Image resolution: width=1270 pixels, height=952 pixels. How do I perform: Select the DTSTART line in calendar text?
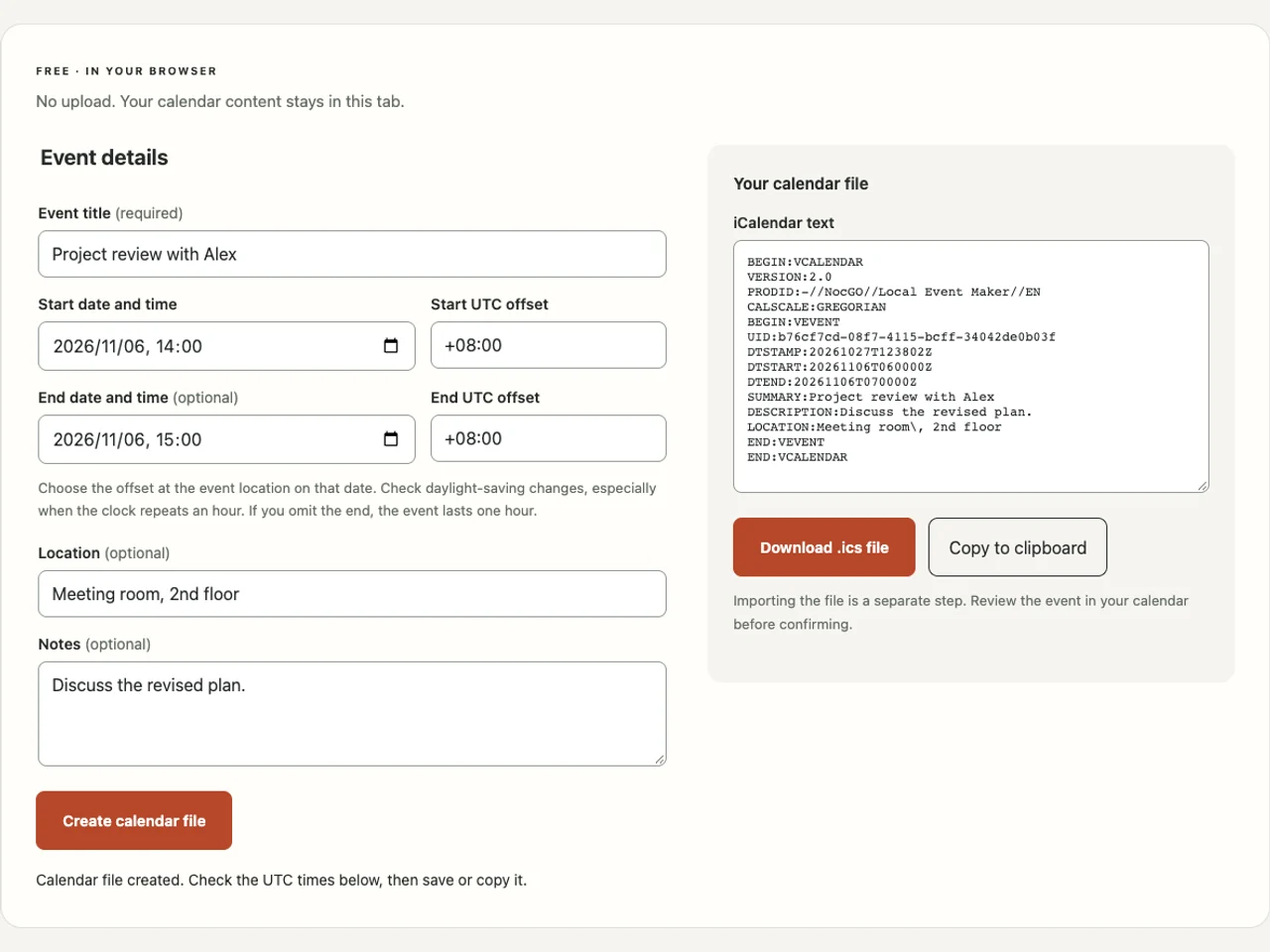[x=839, y=367]
